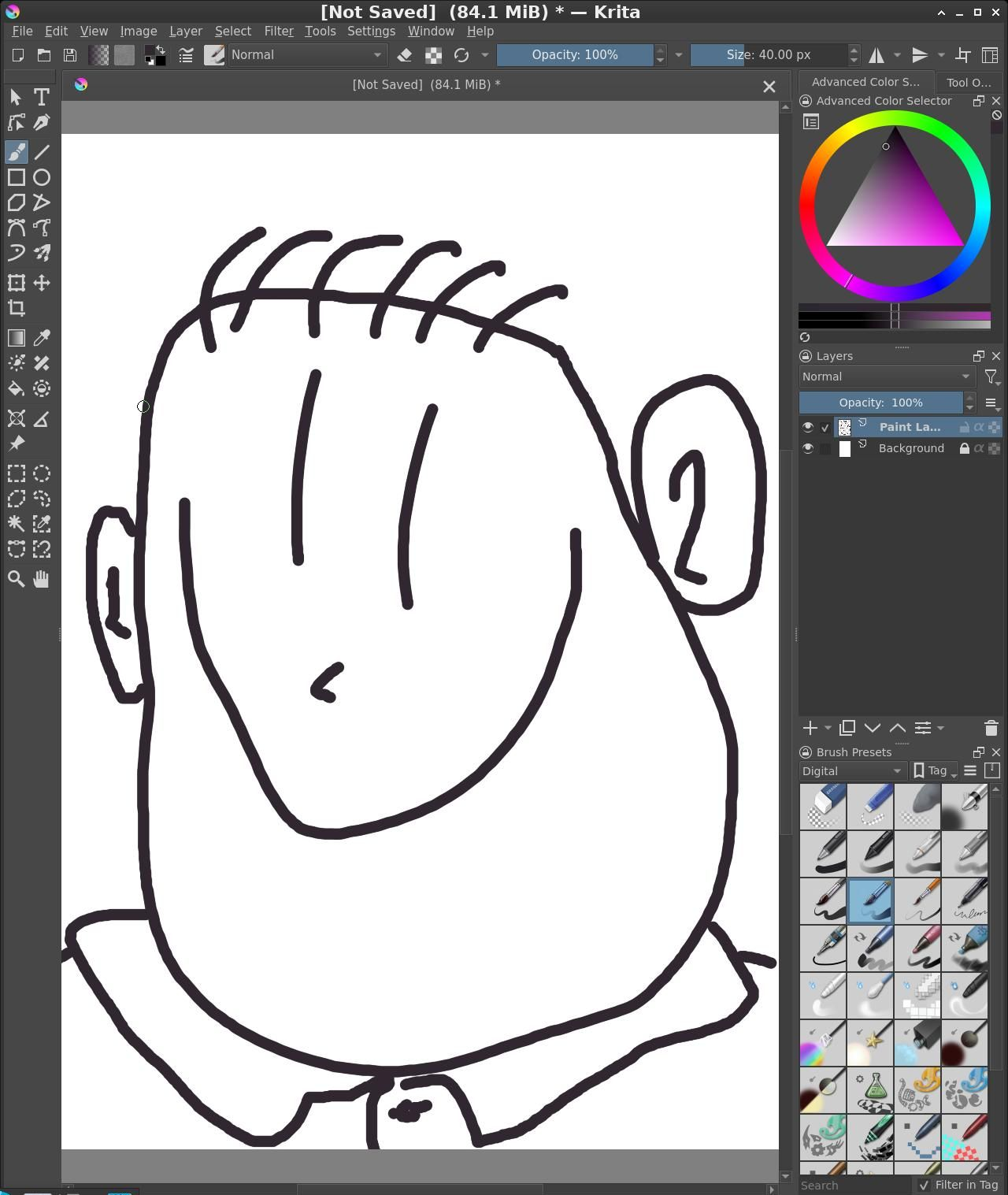Viewport: 1008px width, 1195px height.
Task: Switch to the Tool Options tab
Action: 968,82
